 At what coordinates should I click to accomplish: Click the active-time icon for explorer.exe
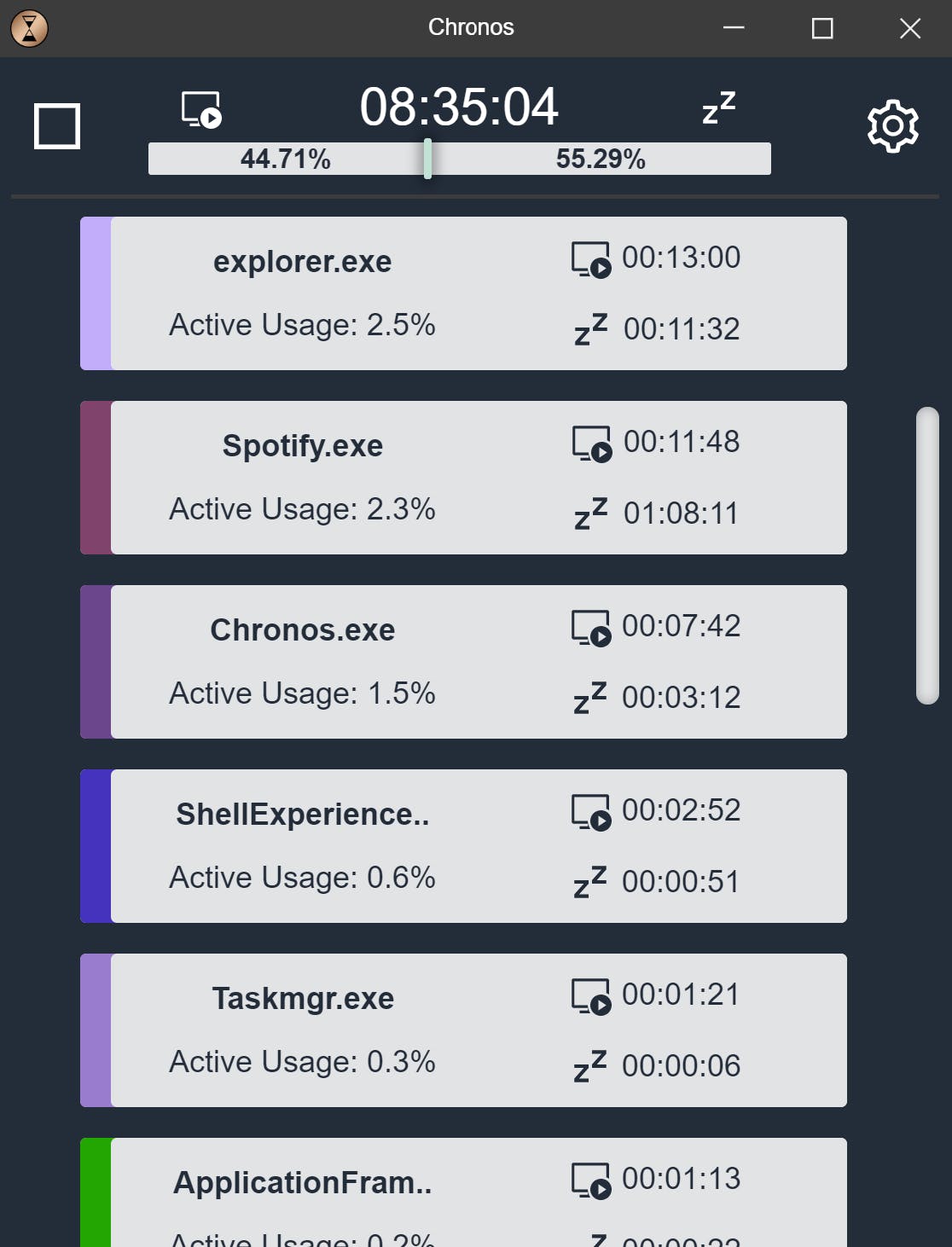(x=591, y=260)
